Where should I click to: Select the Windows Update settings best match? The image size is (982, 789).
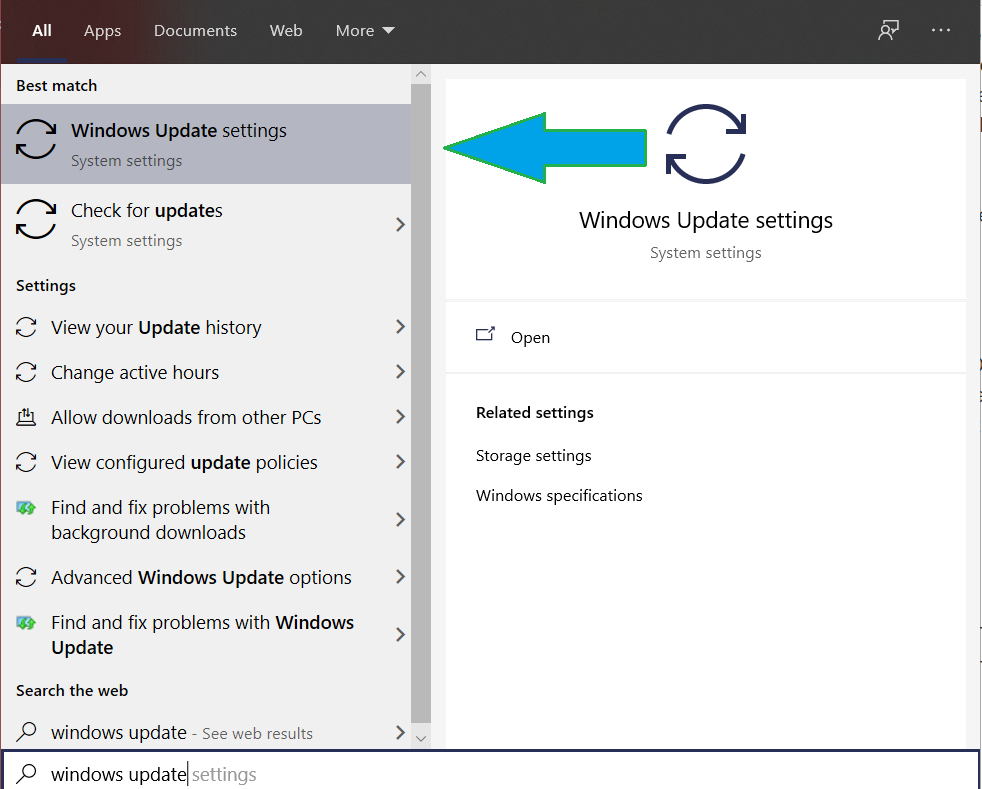(206, 144)
